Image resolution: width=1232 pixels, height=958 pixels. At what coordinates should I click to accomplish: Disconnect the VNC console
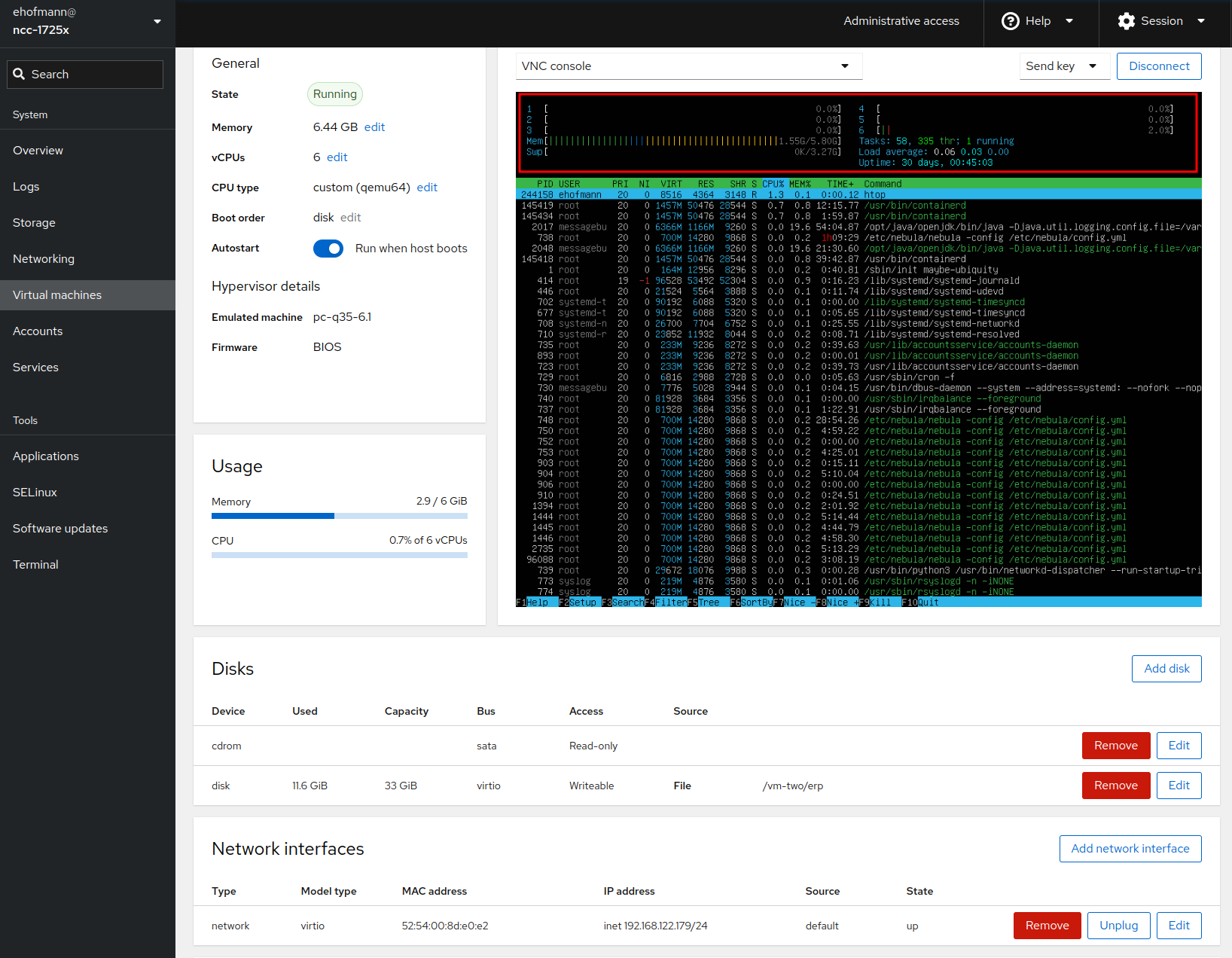1158,66
